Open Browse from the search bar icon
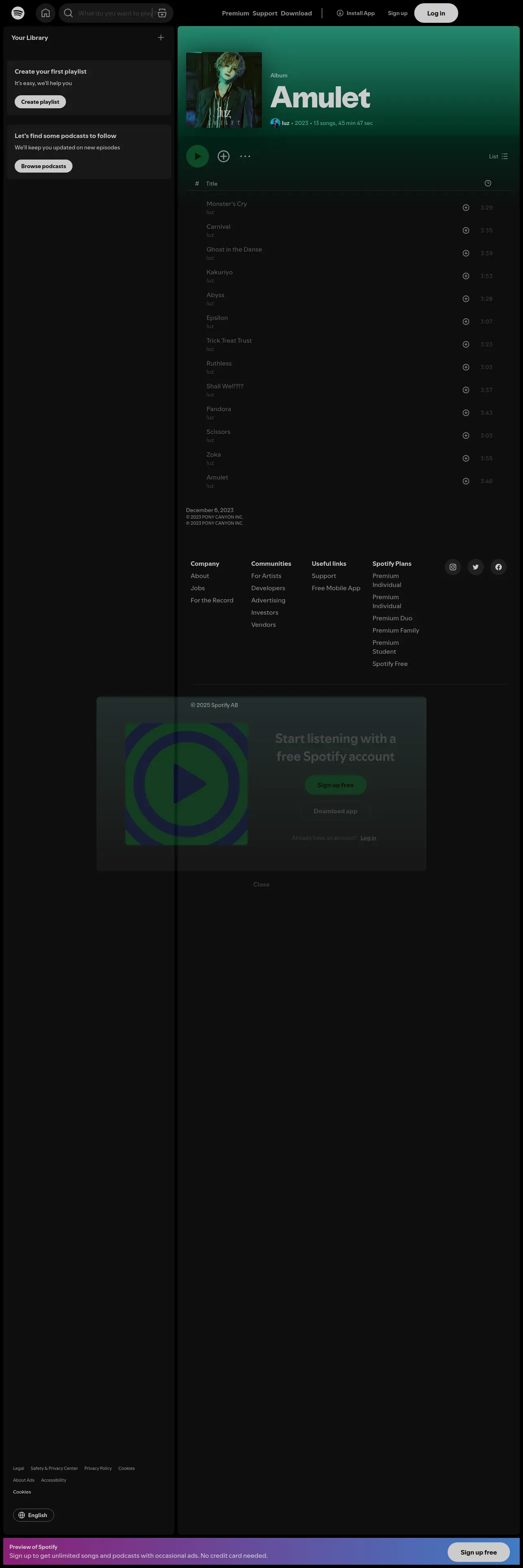Image resolution: width=523 pixels, height=1568 pixels. 162,13
